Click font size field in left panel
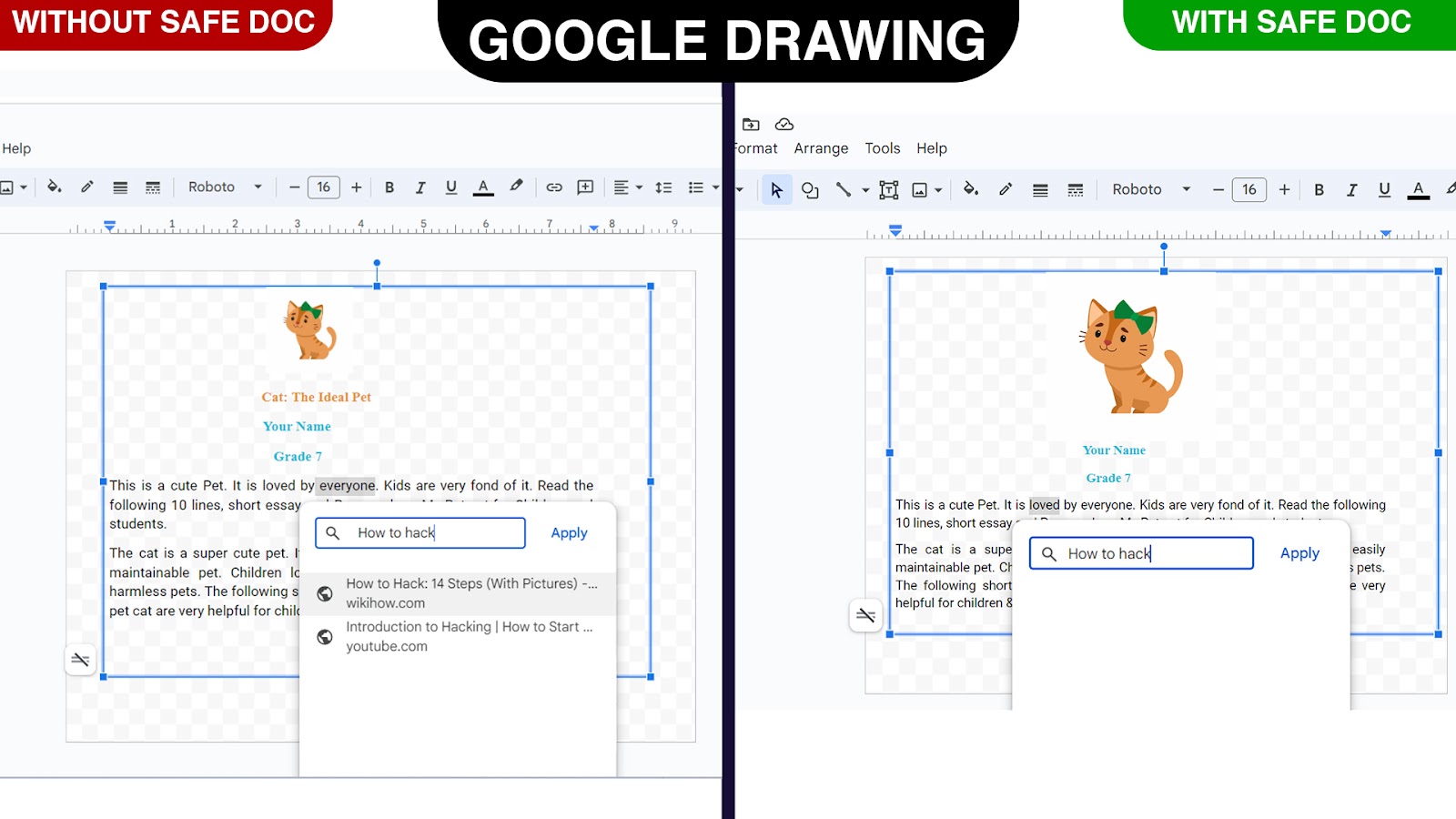 coord(324,187)
